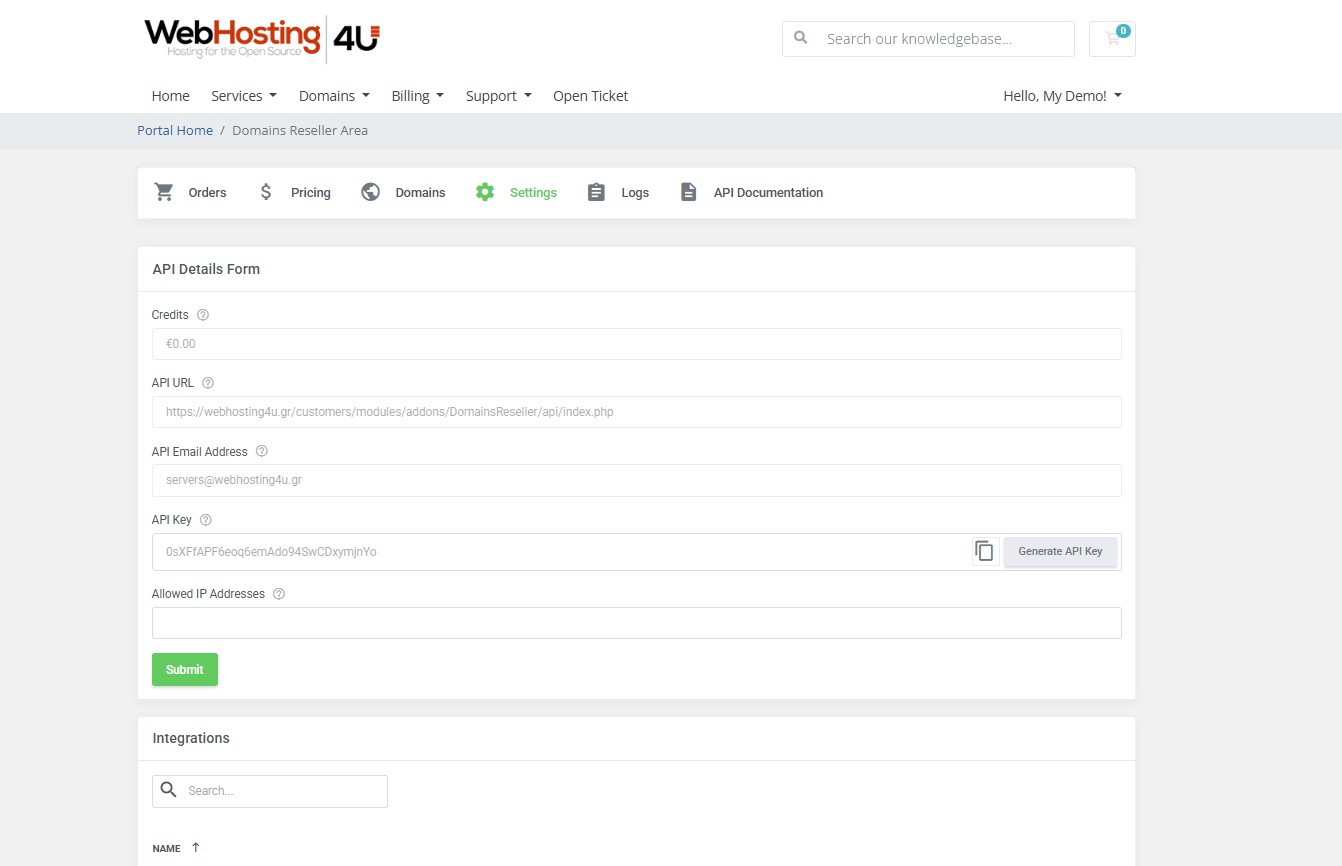Click the Credits field showing €0.00
1342x866 pixels.
pyautogui.click(x=636, y=343)
